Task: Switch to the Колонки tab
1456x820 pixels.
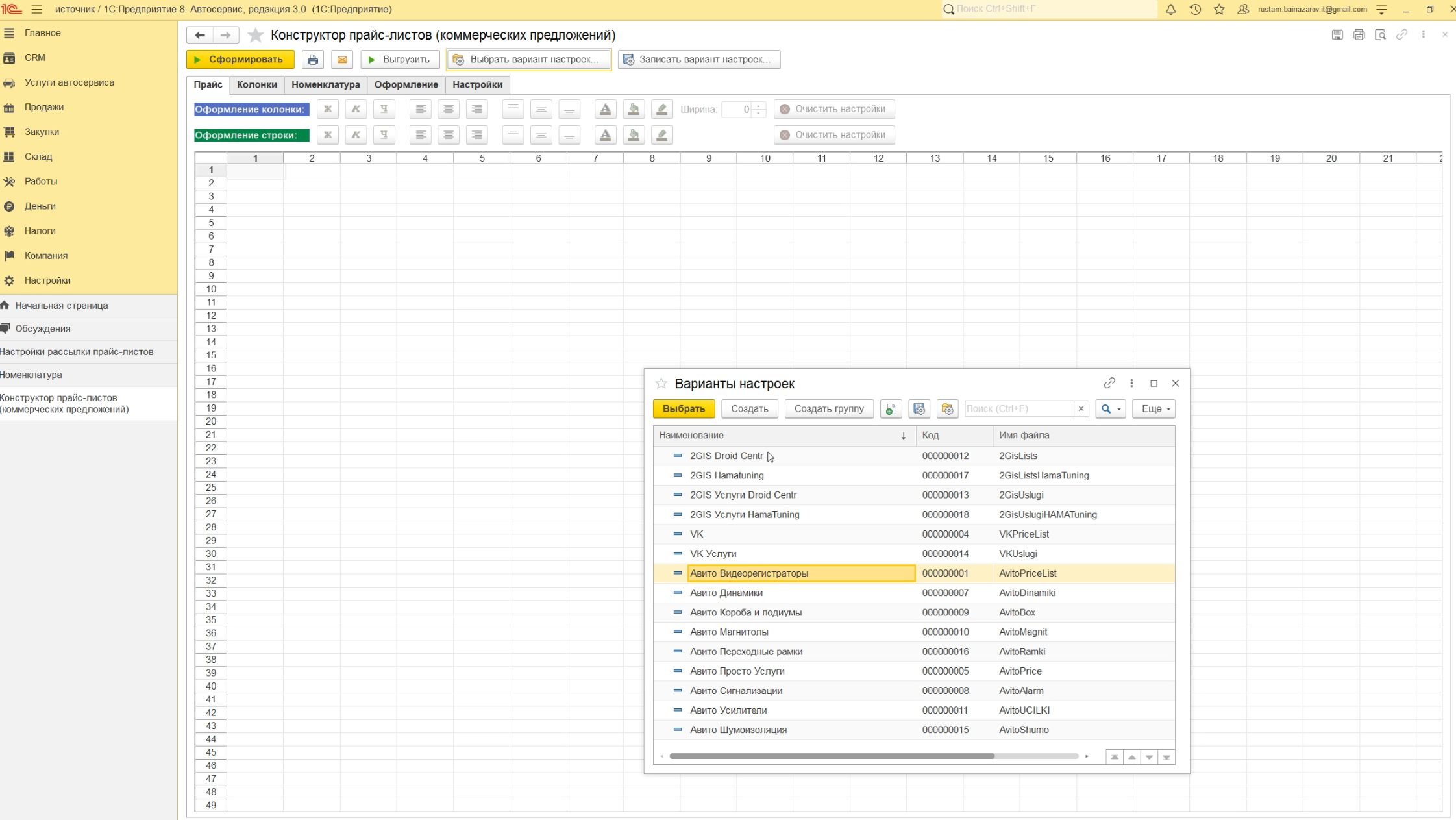Action: [x=257, y=84]
